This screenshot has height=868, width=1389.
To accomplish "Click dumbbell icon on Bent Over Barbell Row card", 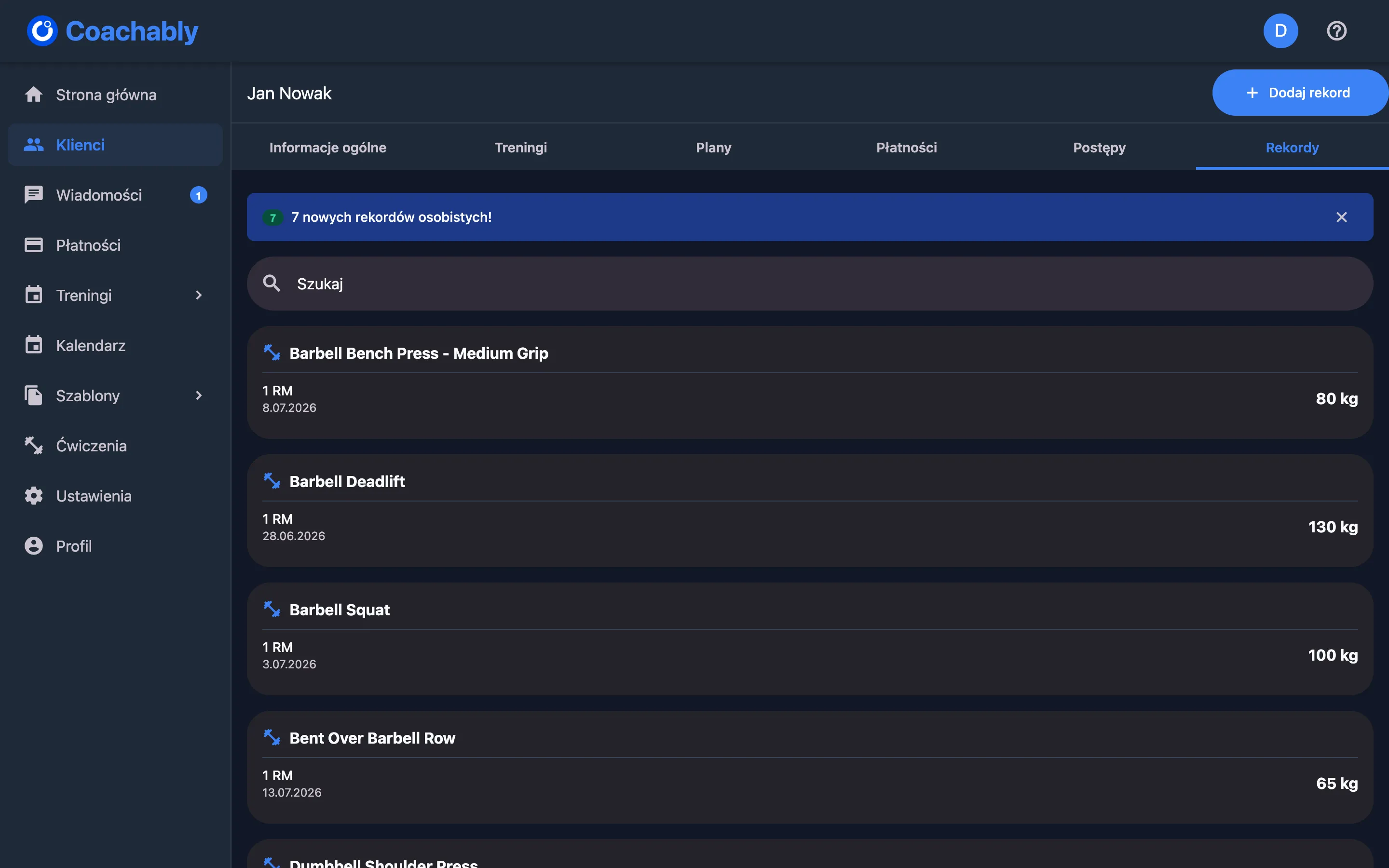I will point(272,738).
